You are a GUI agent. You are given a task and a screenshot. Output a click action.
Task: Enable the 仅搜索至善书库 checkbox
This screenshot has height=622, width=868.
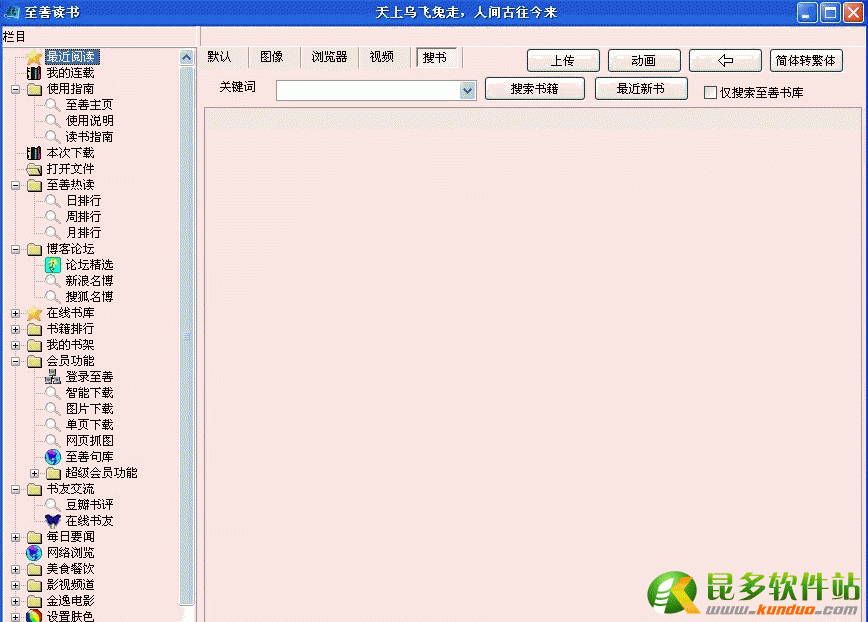click(710, 92)
